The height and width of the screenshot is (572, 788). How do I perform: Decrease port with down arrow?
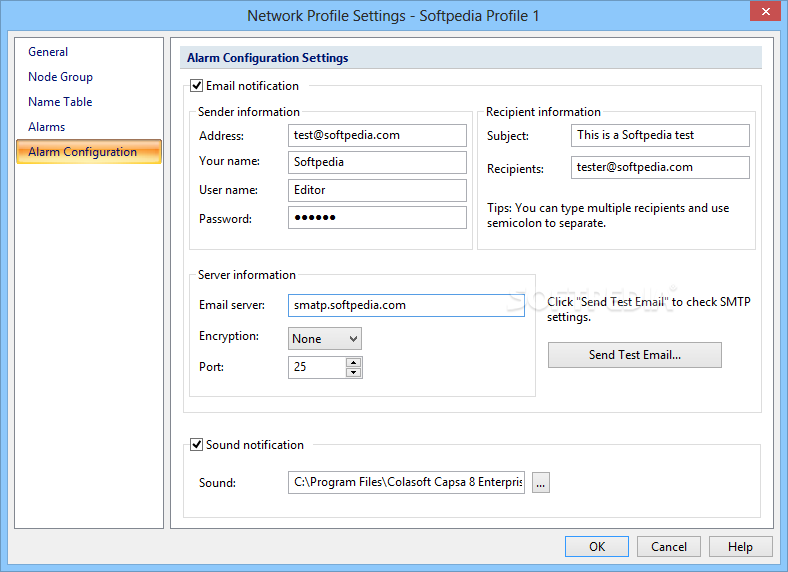(354, 372)
